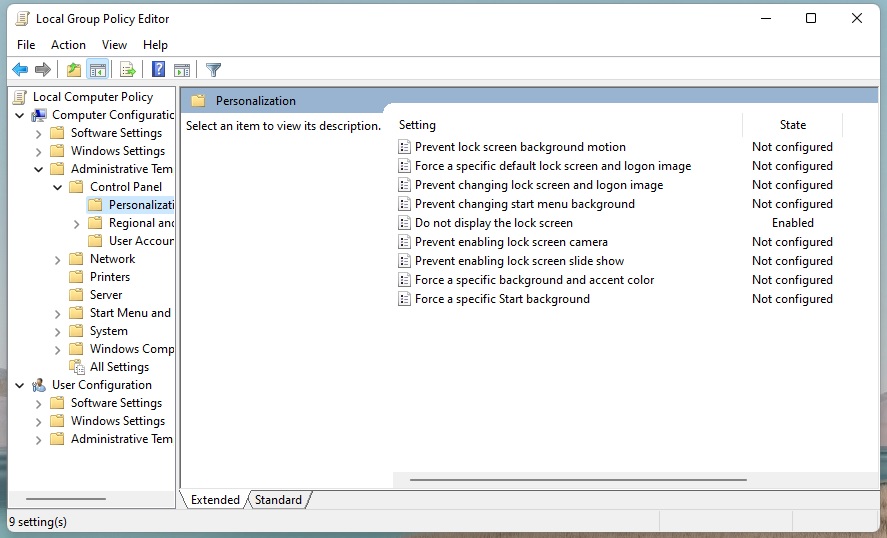The image size is (887, 538).
Task: Click horizontal scrollbar of the settings list
Action: pos(578,480)
